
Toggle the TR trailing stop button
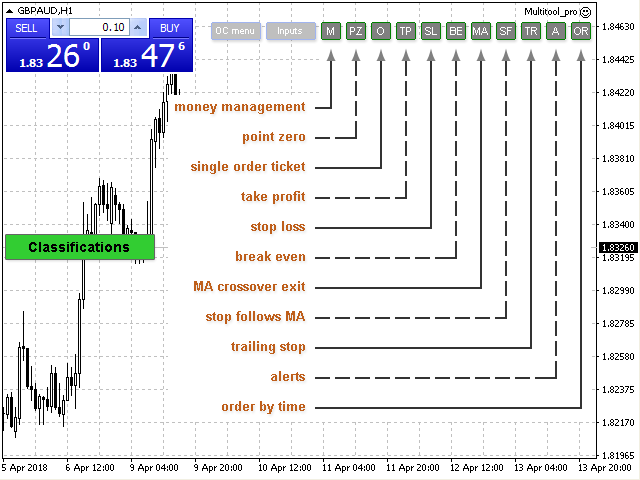tap(531, 31)
